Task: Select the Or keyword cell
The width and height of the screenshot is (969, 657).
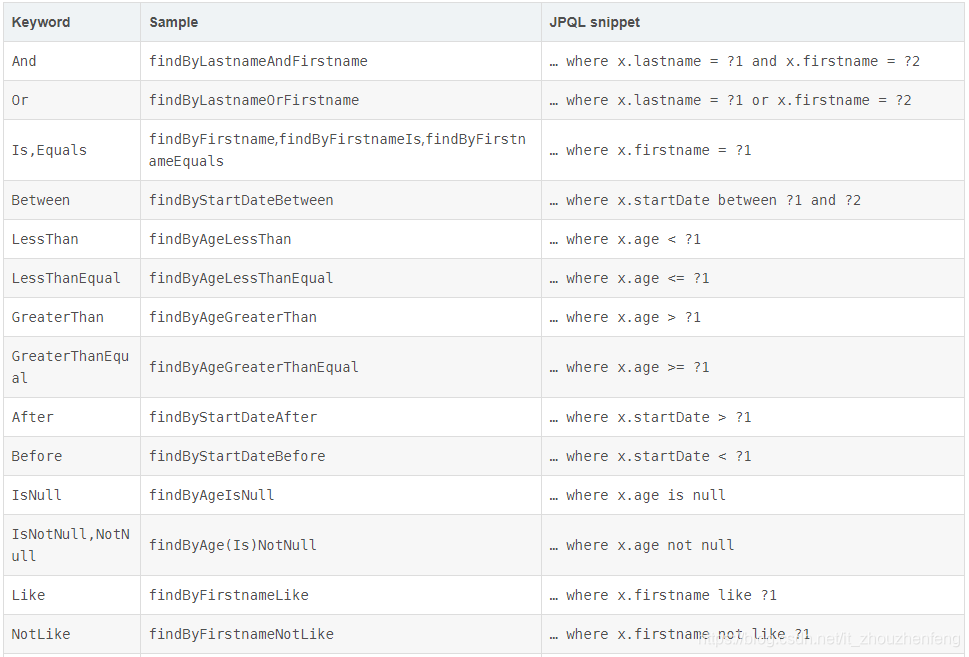Action: (20, 99)
